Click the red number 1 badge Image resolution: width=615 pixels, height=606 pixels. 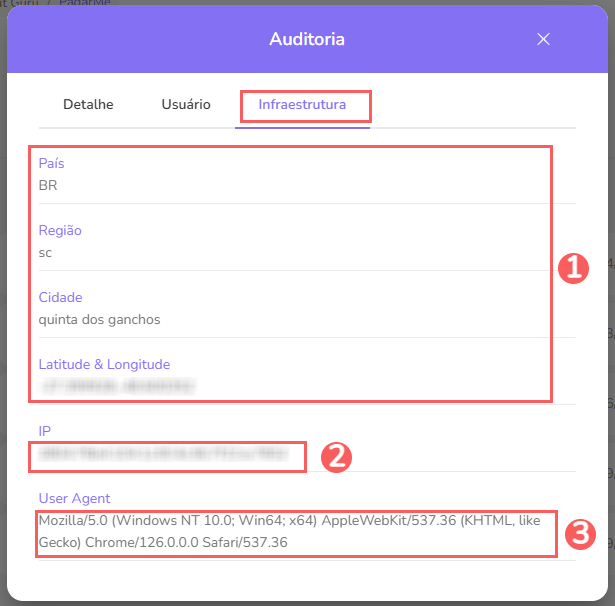tap(572, 268)
